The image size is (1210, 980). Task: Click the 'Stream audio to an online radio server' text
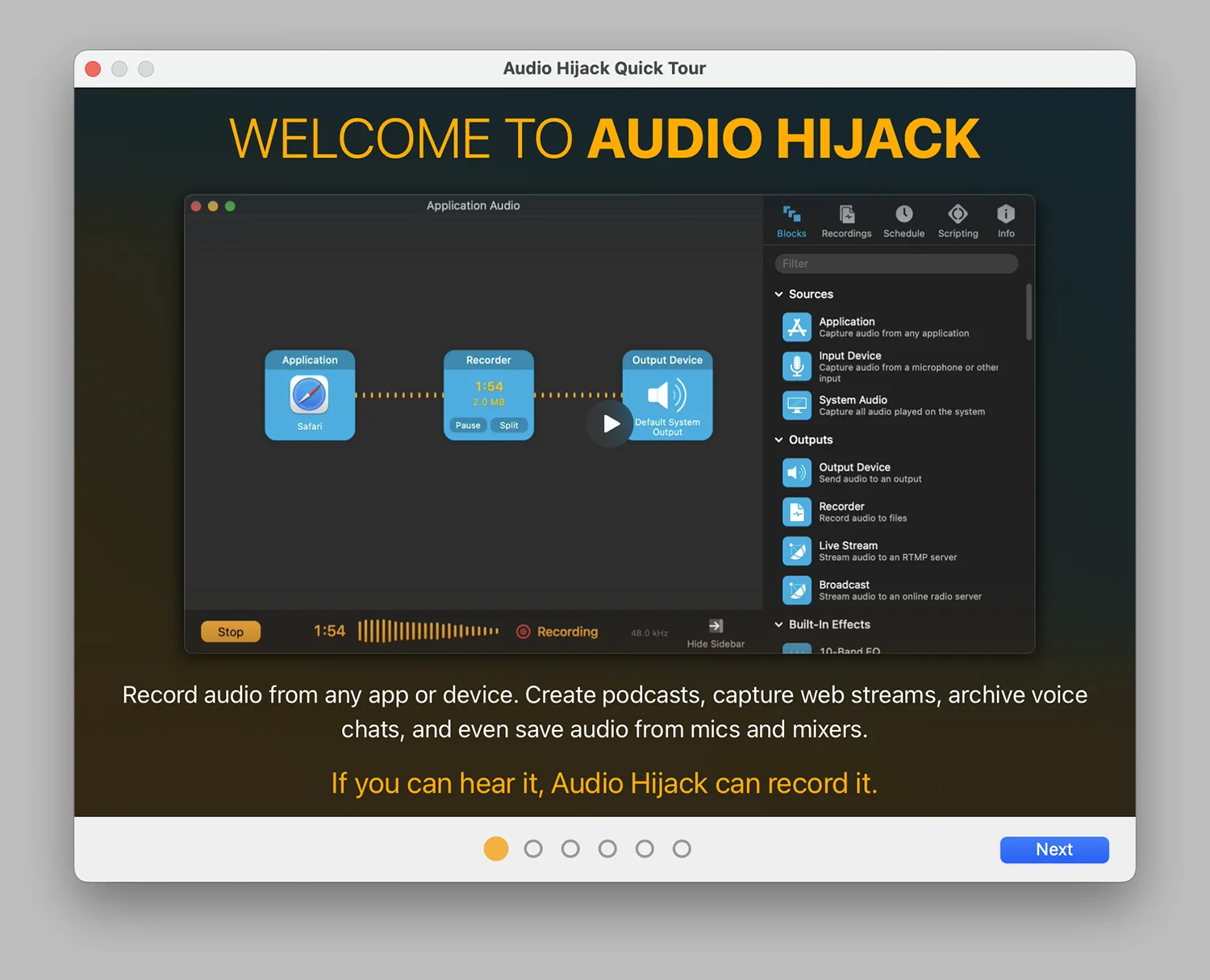coord(900,597)
